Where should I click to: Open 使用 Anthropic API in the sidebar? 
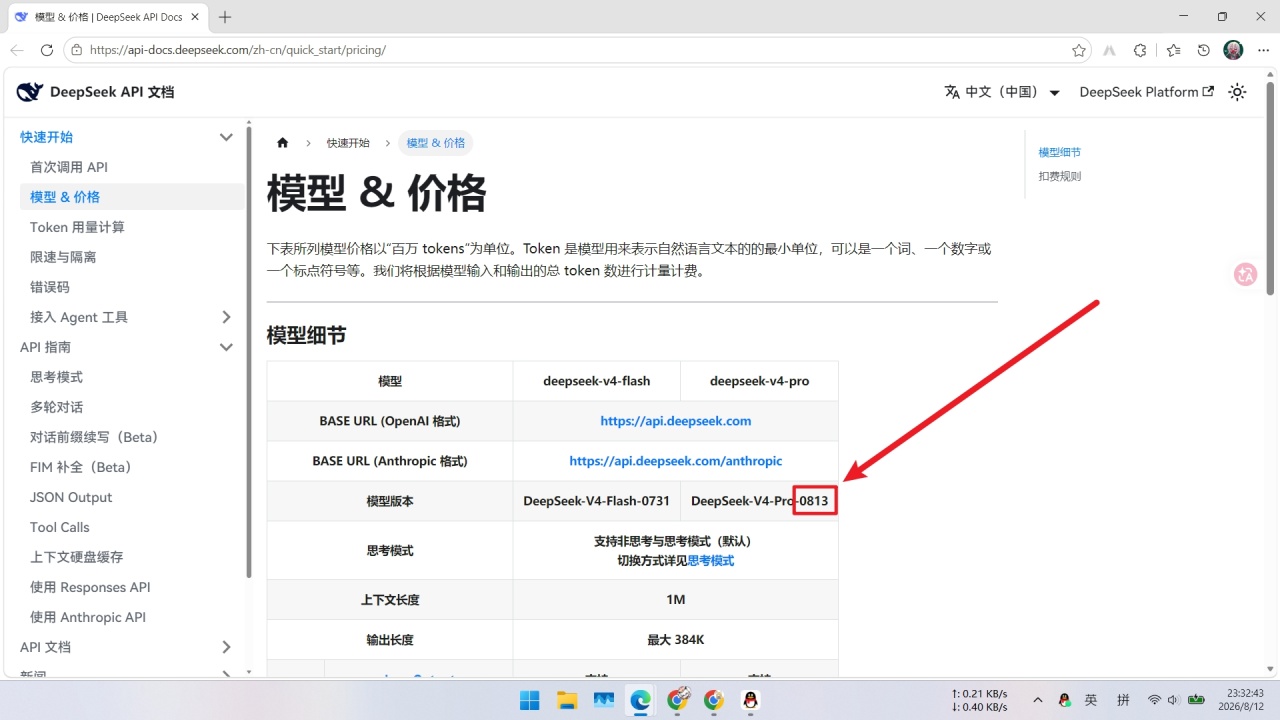click(x=88, y=617)
